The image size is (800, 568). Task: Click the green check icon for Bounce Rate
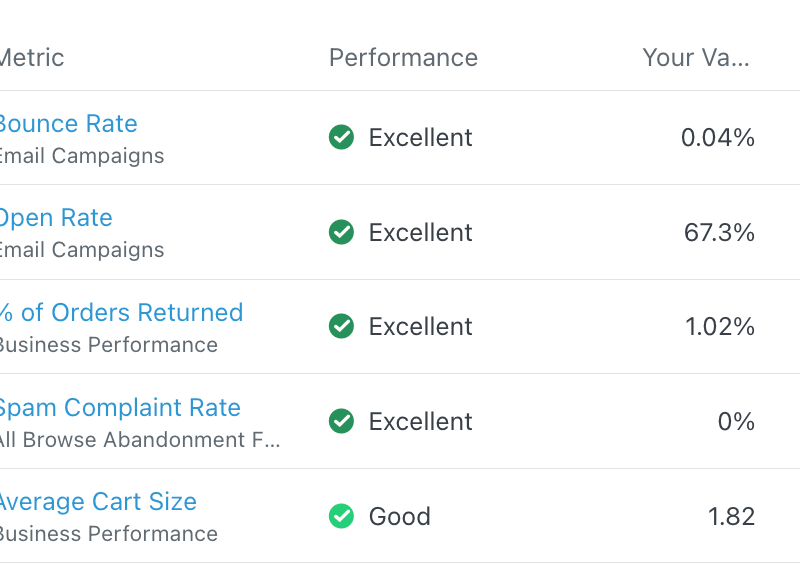click(342, 137)
